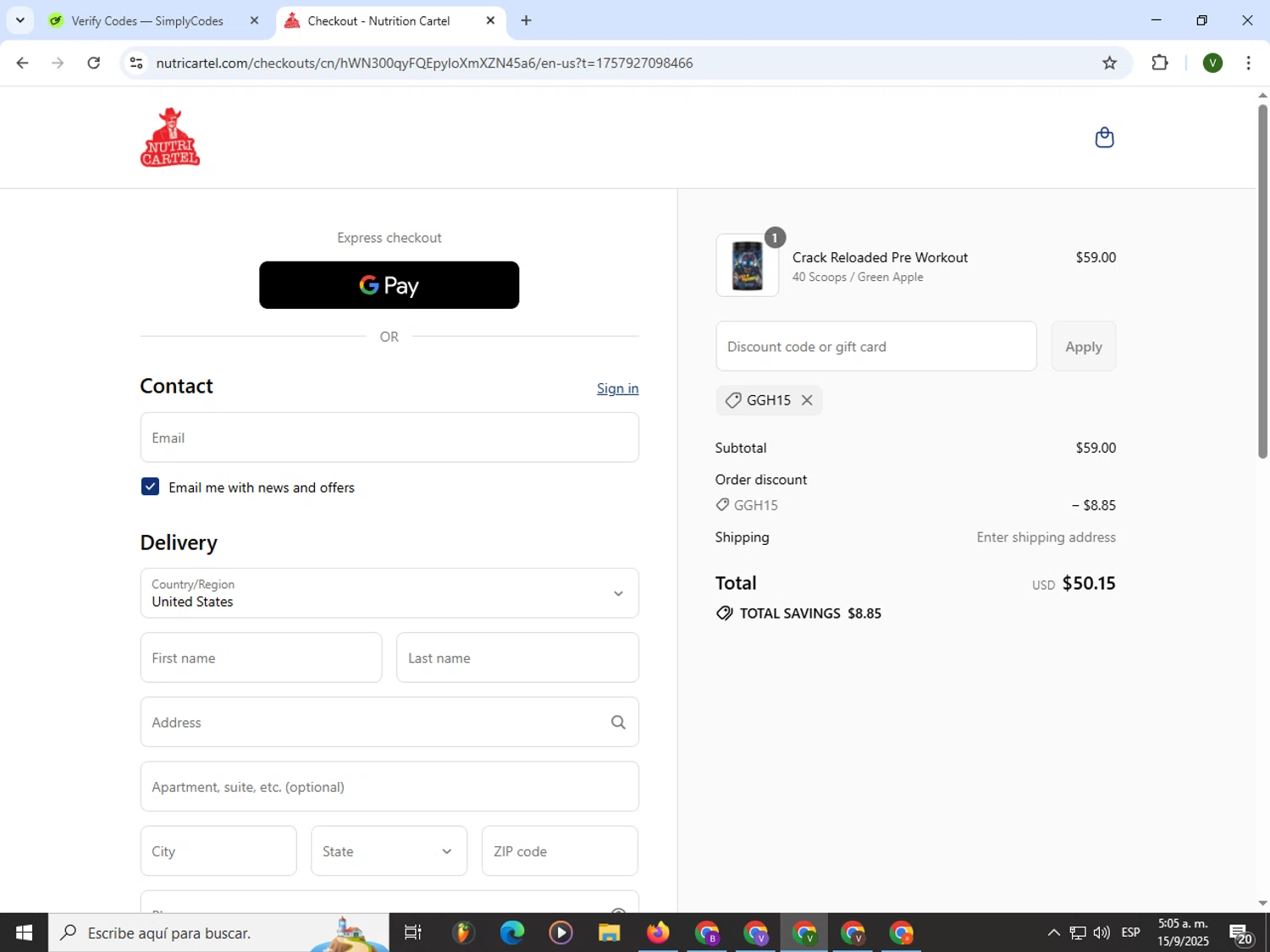
Task: Click the City field
Action: (218, 851)
